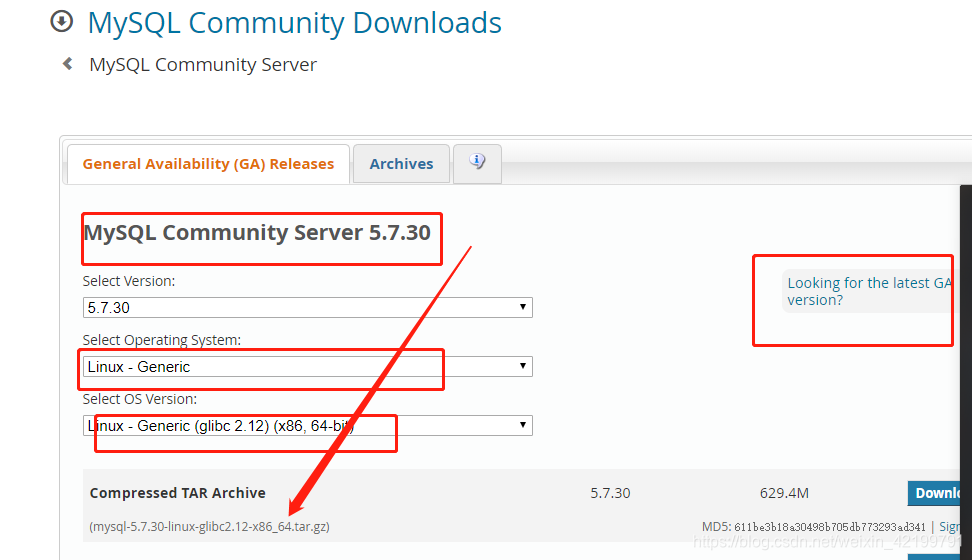This screenshot has width=972, height=560.
Task: Click the mysql-5.7.30-linux-glibc2.12-x86_64.tar.gz filename
Action: tap(210, 527)
